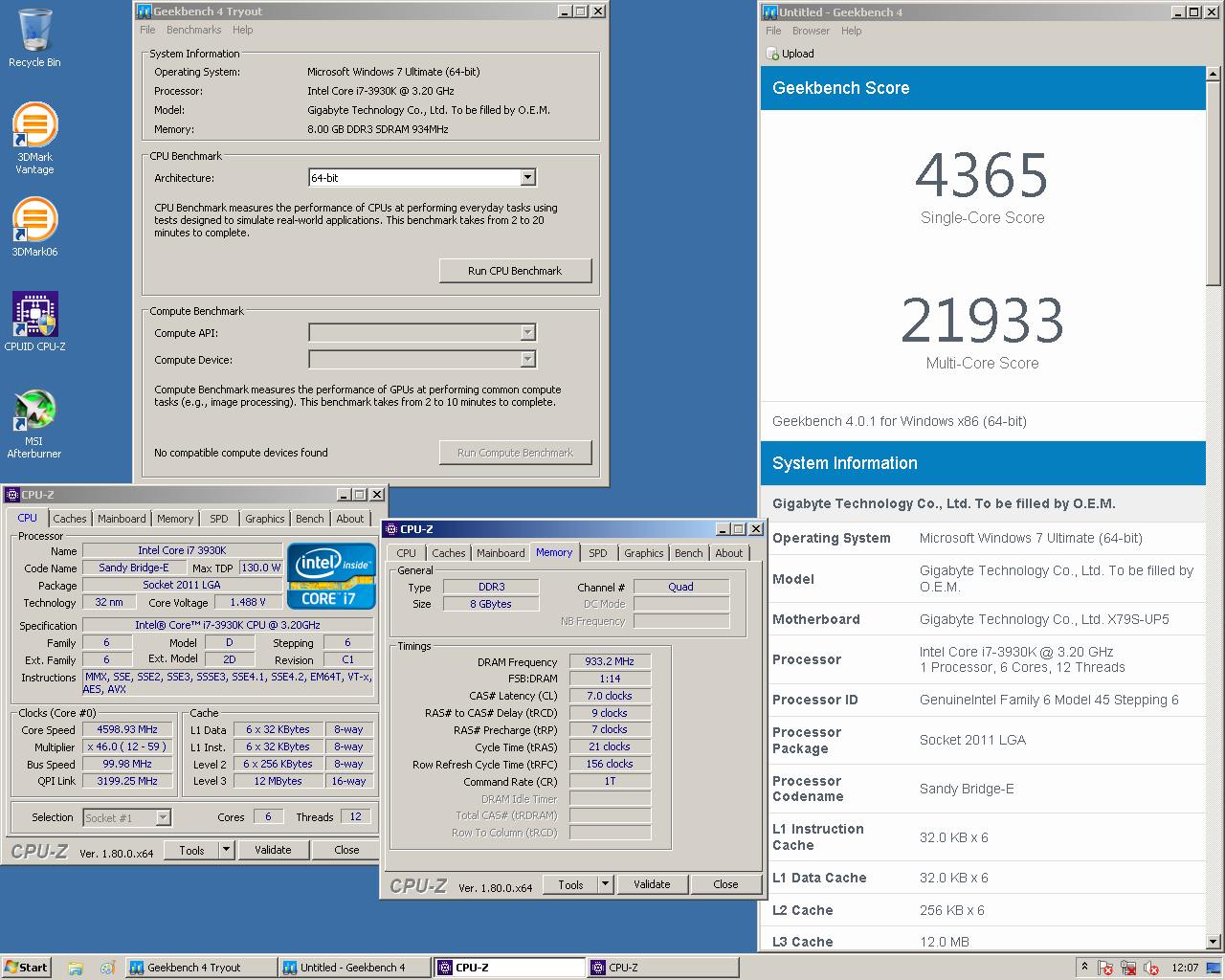The height and width of the screenshot is (980, 1225).
Task: Open the Compute Device dropdown
Action: tap(527, 360)
